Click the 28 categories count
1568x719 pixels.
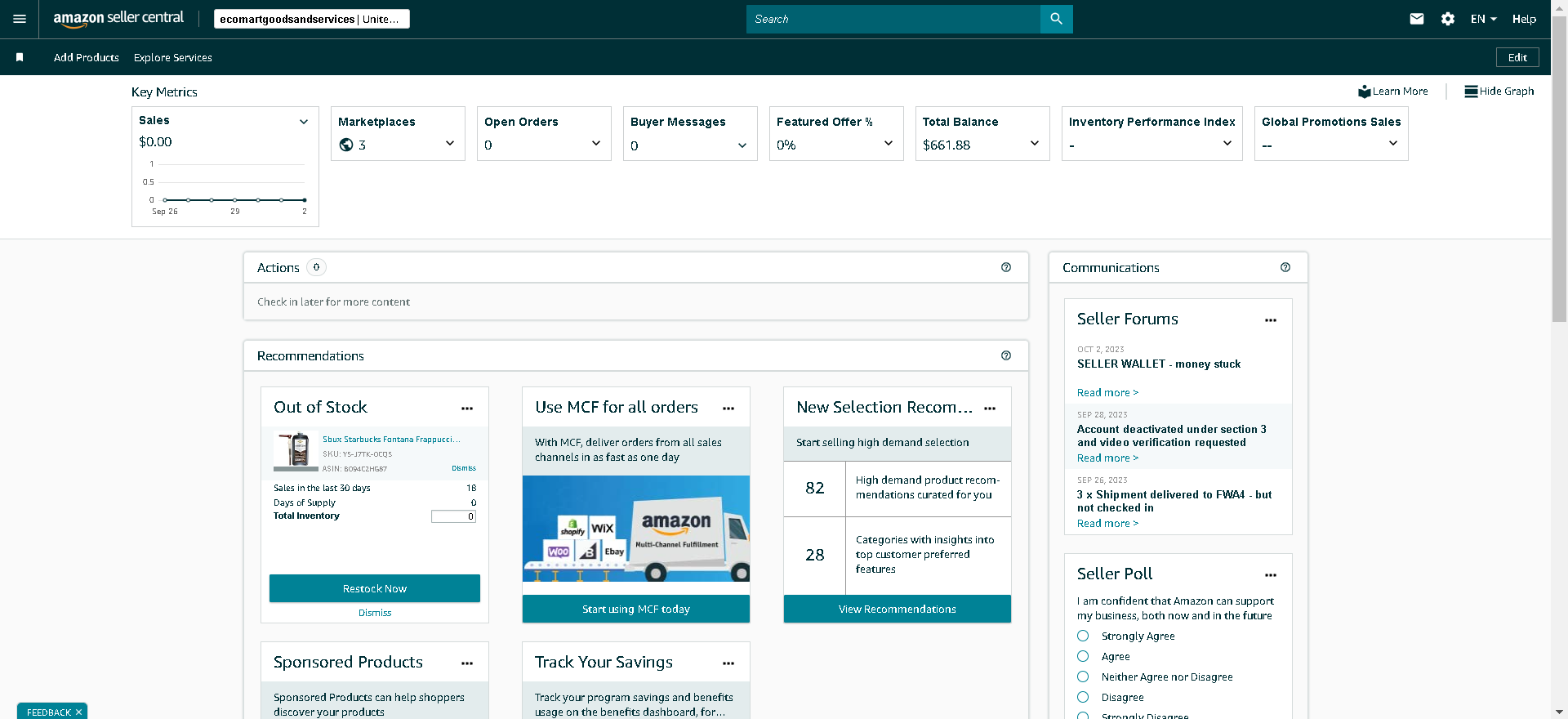click(x=815, y=555)
